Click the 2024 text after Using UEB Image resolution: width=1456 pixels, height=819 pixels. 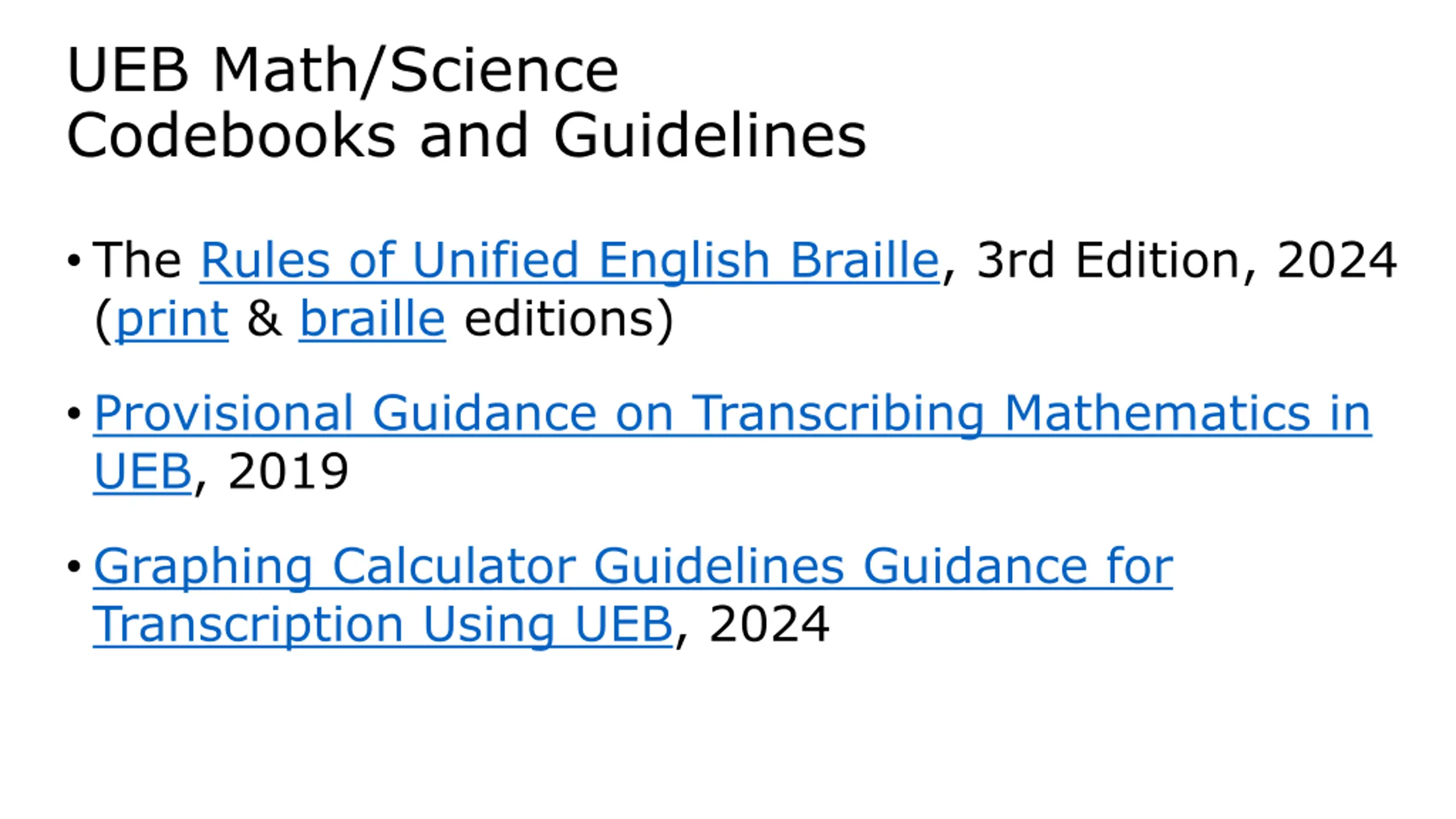tap(769, 624)
